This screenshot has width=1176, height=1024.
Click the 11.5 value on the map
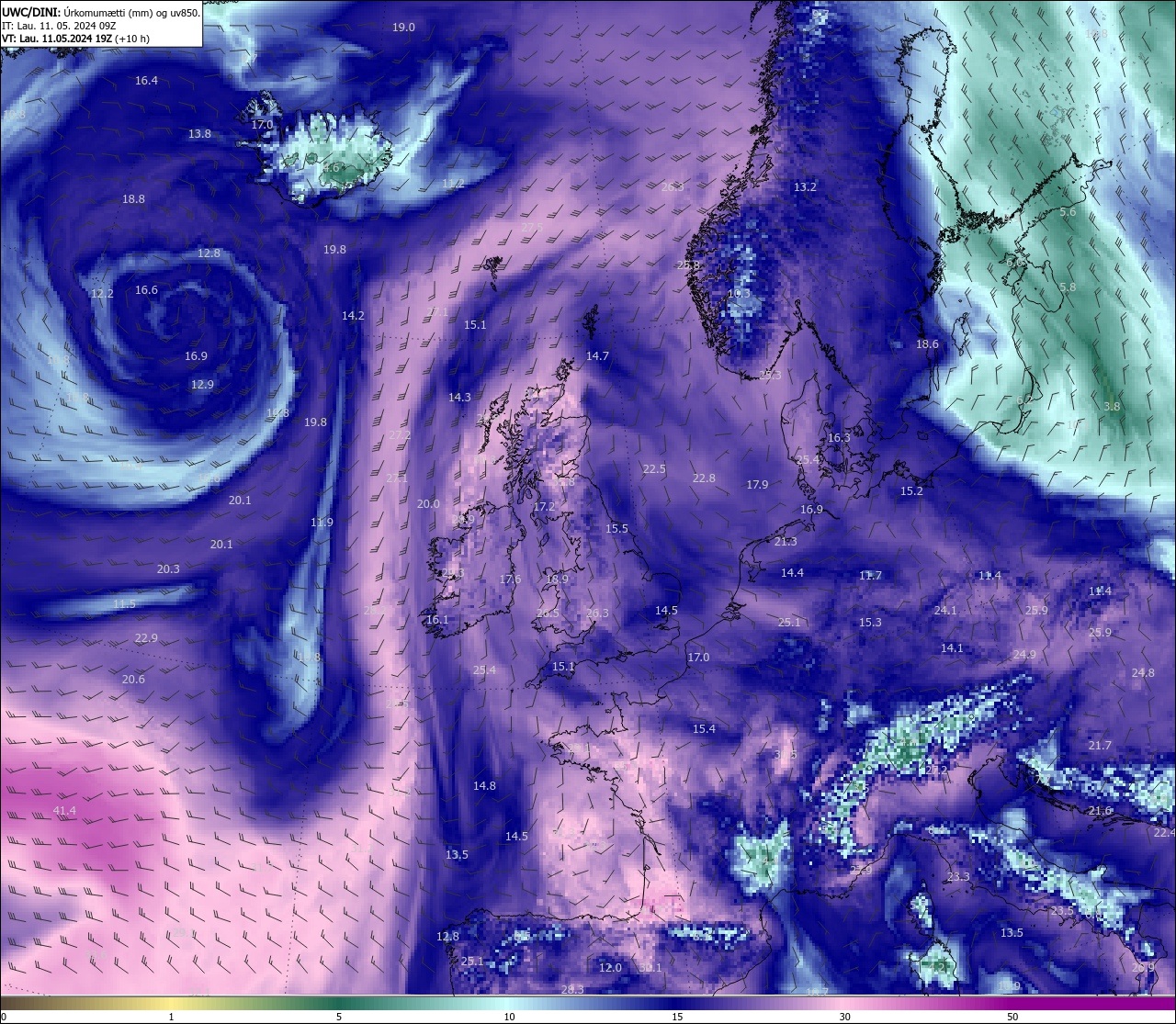pos(124,604)
